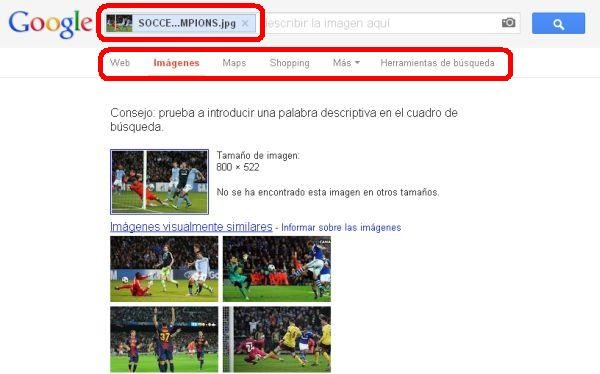Click the blue magnifying glass search button
Screen dimensions: 600x374
pyautogui.click(x=558, y=23)
